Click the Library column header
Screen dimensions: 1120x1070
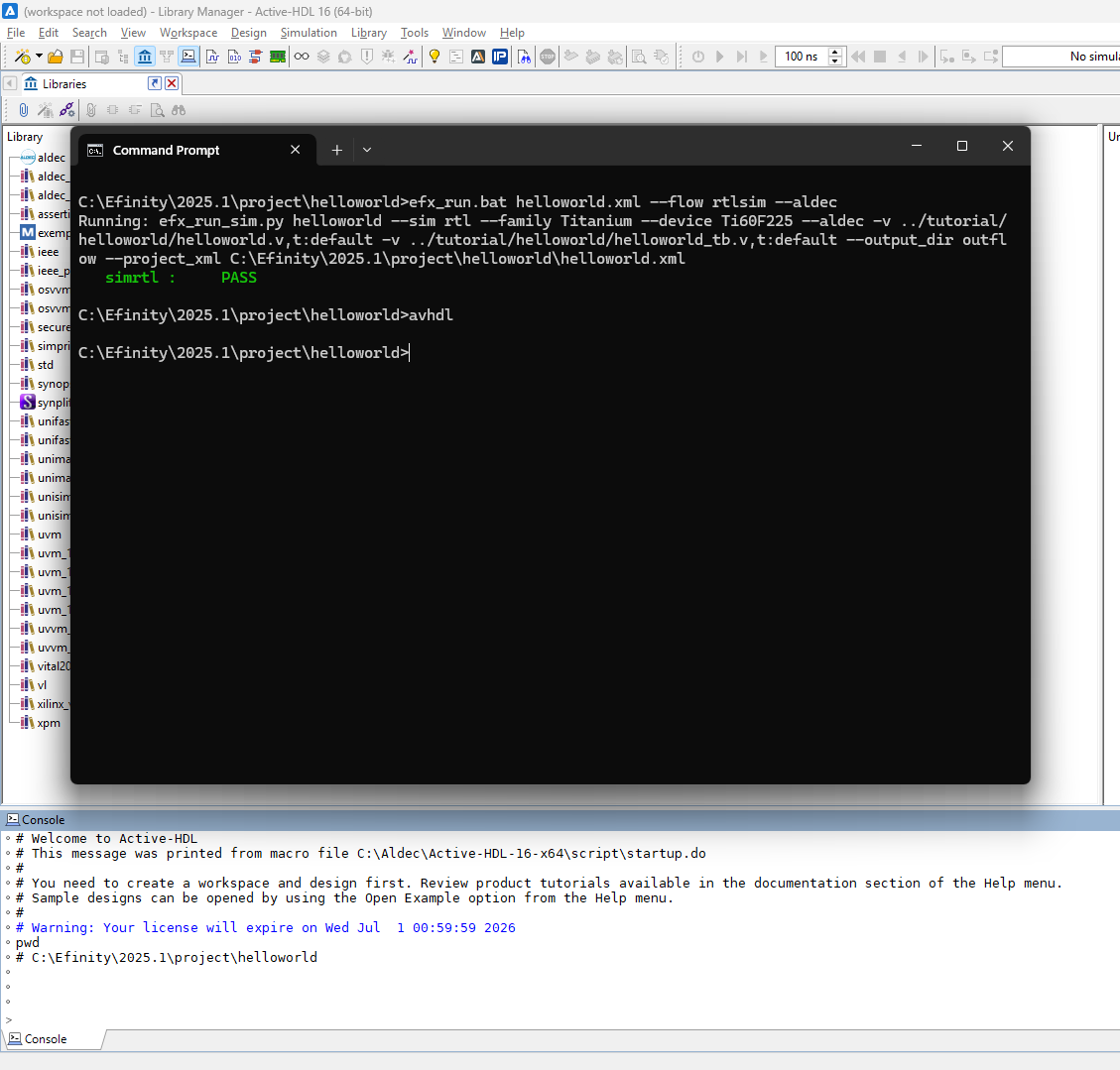click(x=25, y=137)
